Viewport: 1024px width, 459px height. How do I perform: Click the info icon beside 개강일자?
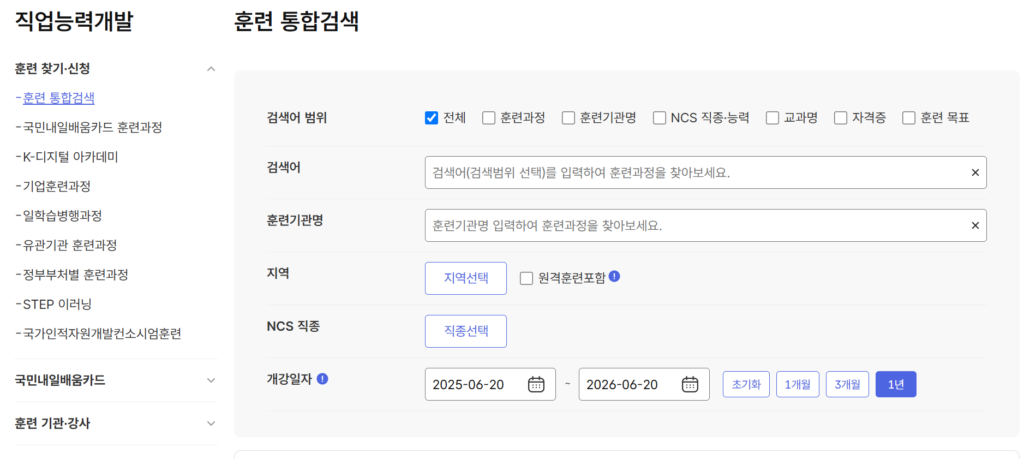tap(323, 379)
